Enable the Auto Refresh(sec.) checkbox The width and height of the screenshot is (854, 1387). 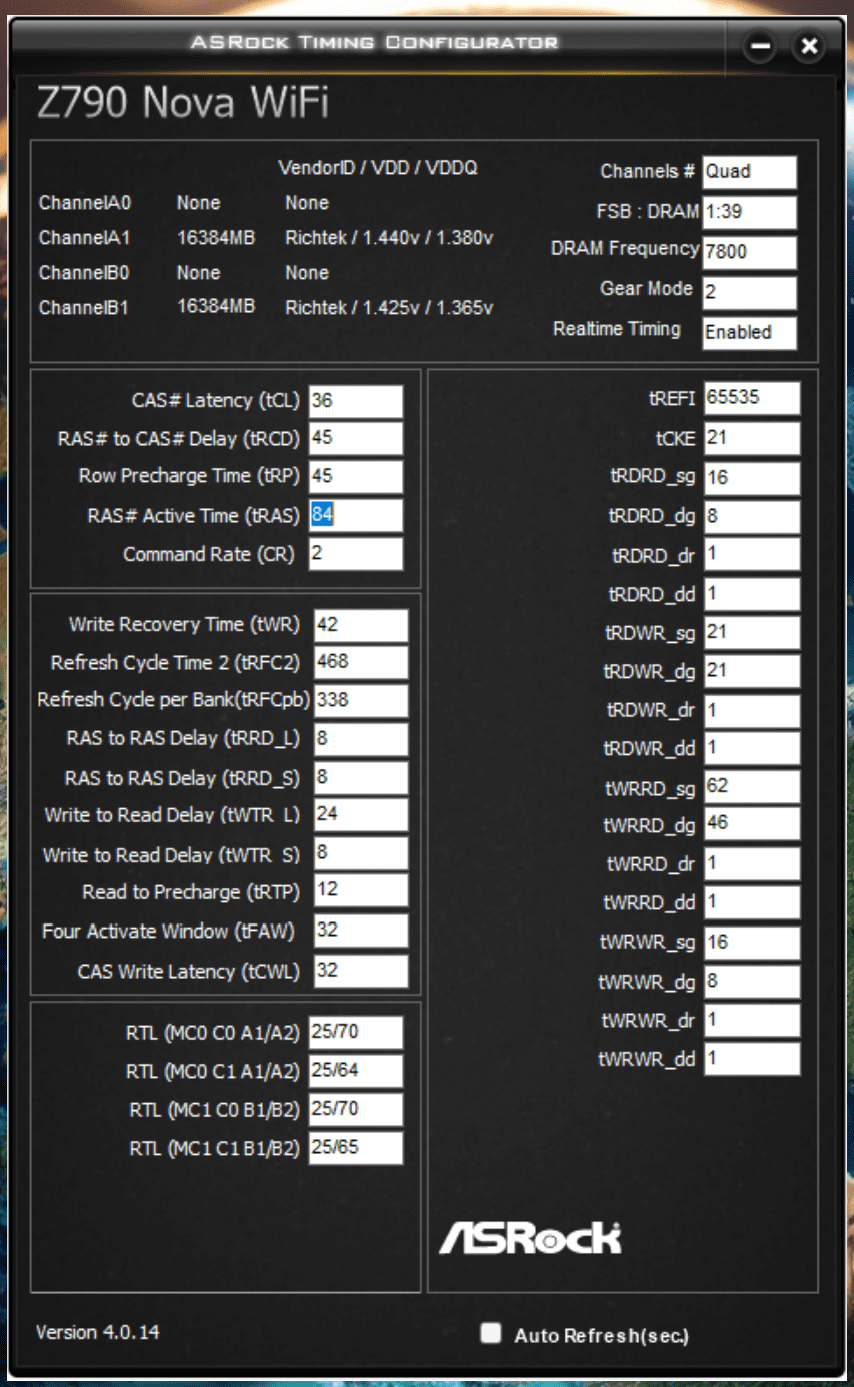[x=490, y=1333]
